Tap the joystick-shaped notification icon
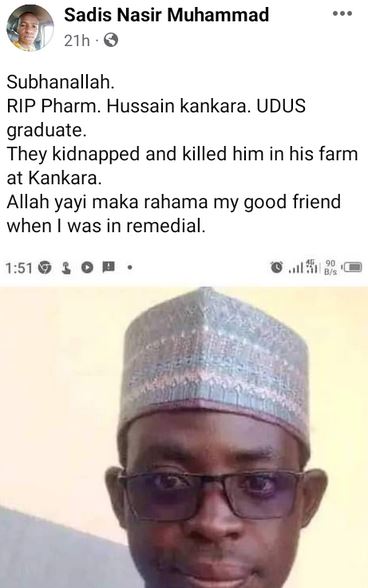The image size is (368, 588). pyautogui.click(x=66, y=267)
